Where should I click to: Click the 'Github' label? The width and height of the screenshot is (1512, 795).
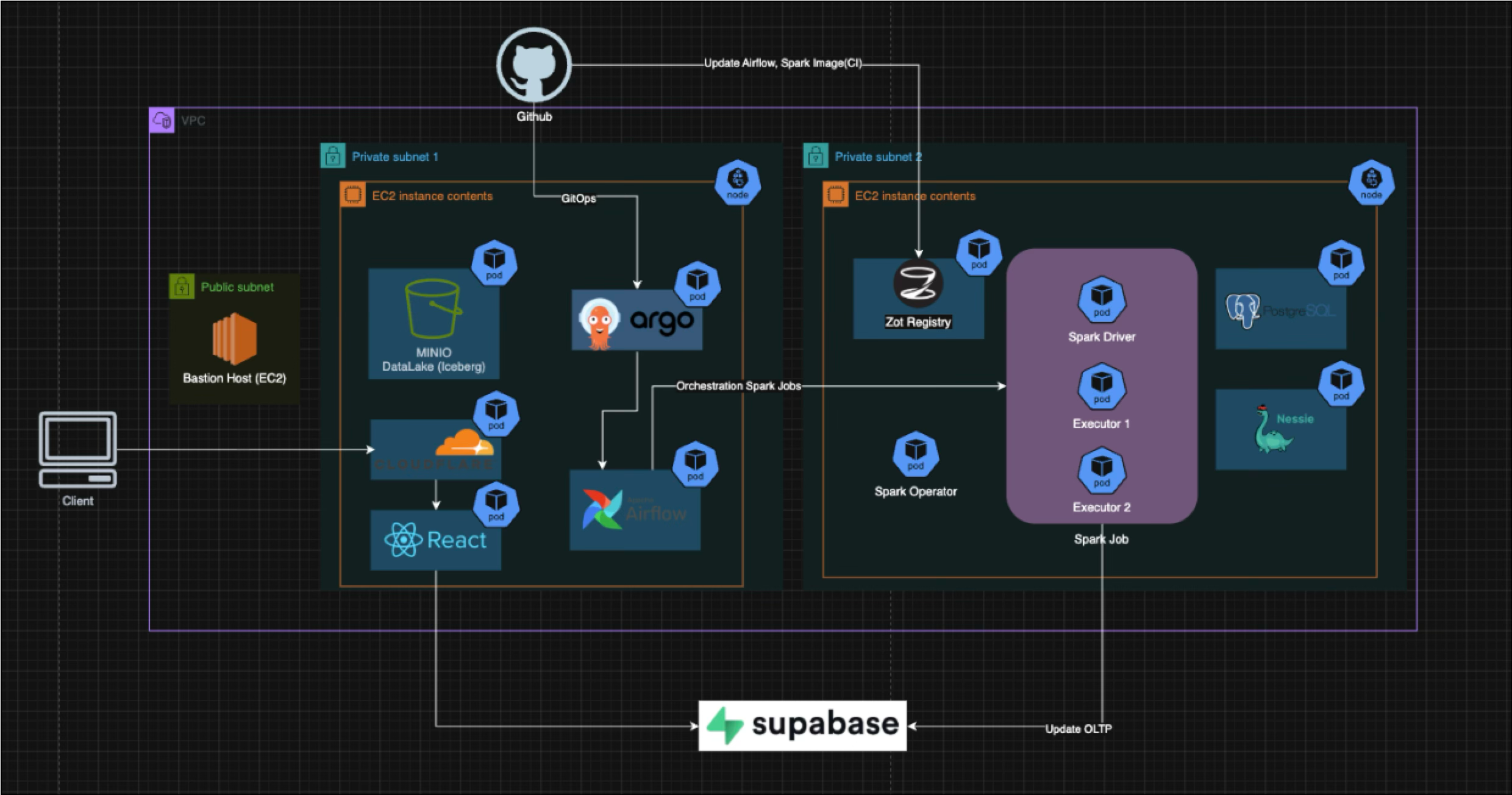pyautogui.click(x=534, y=116)
